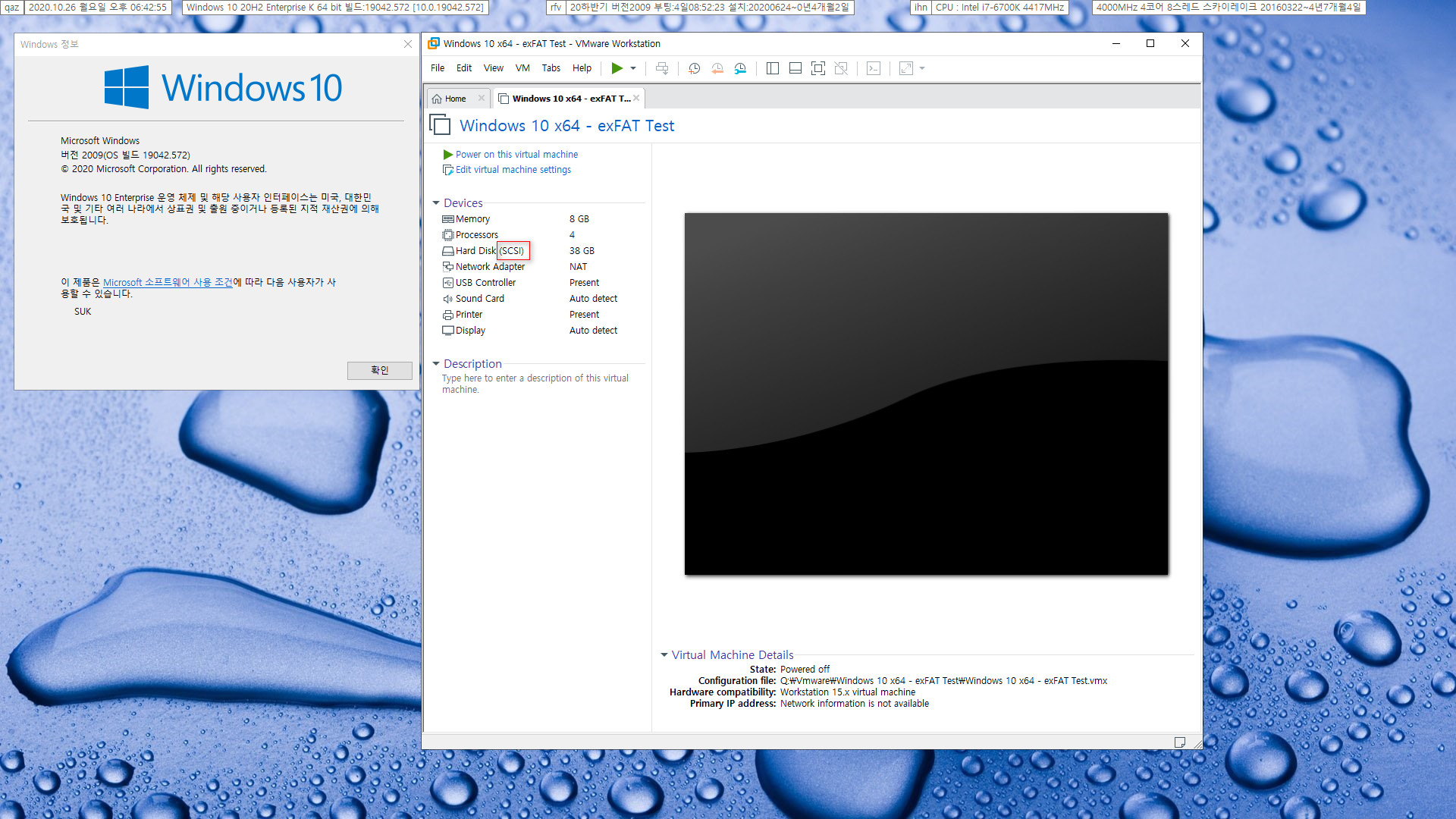Click the 8 GB memory value
Image resolution: width=1456 pixels, height=819 pixels.
(579, 219)
